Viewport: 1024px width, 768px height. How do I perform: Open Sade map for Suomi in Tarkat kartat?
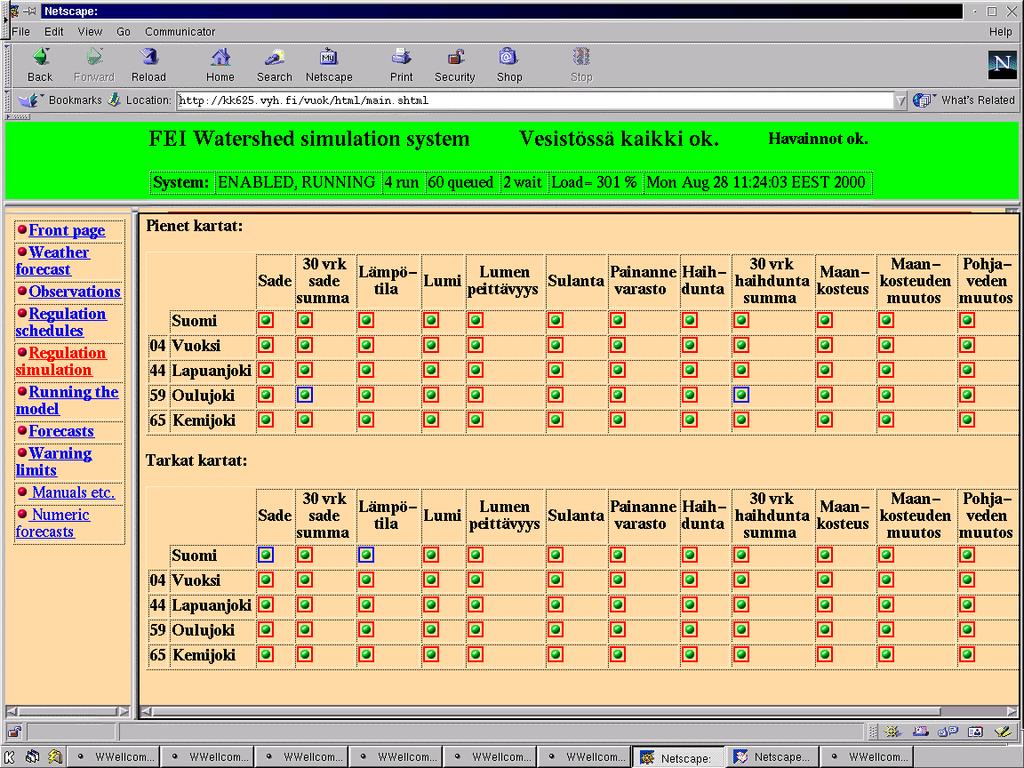click(266, 554)
